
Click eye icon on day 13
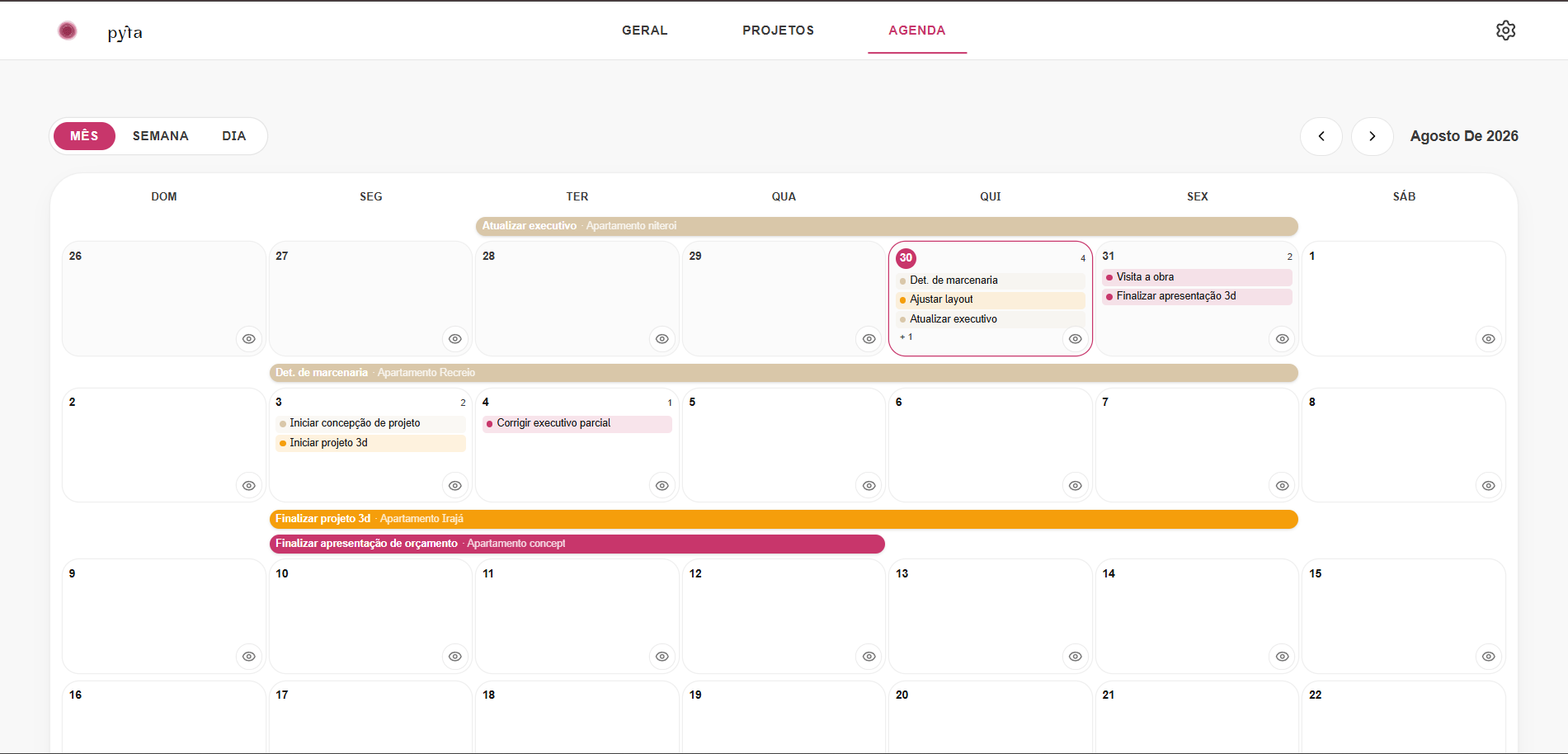pyautogui.click(x=1076, y=657)
